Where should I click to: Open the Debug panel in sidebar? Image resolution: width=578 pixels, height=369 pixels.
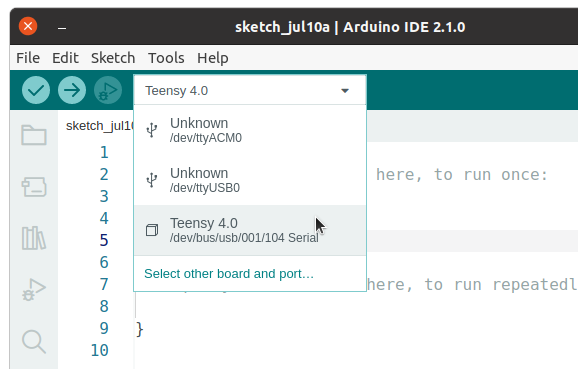(x=34, y=289)
